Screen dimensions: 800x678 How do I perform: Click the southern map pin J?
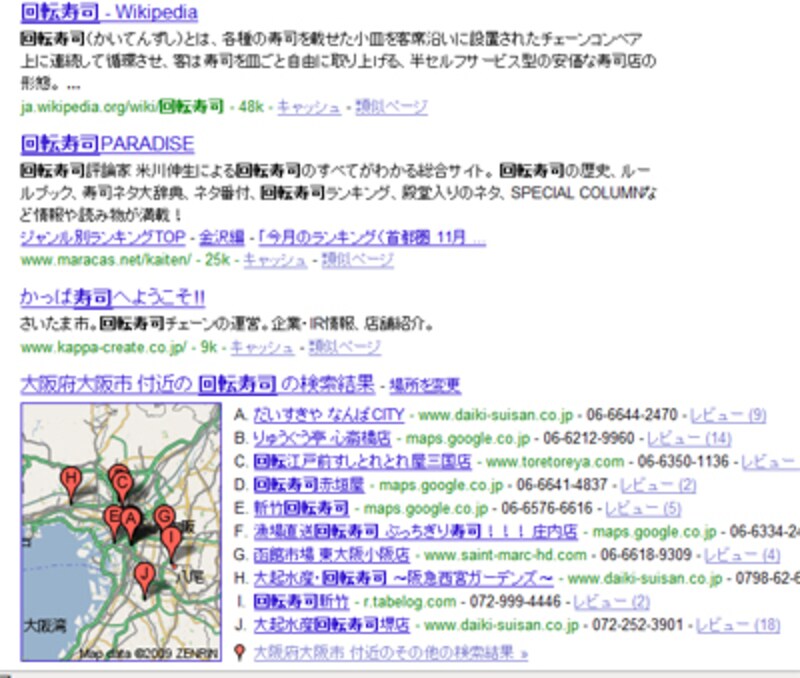[145, 574]
